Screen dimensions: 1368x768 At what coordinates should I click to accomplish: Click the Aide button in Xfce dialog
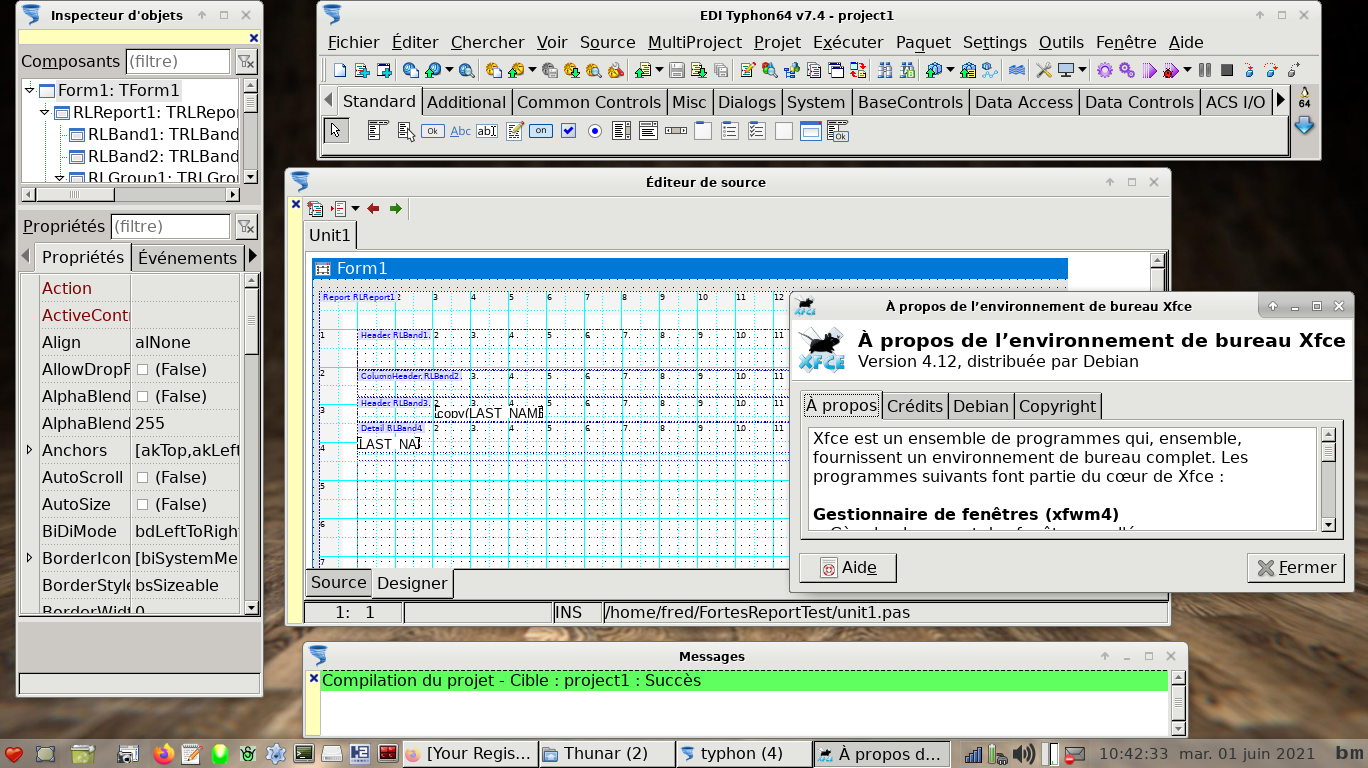click(x=848, y=567)
